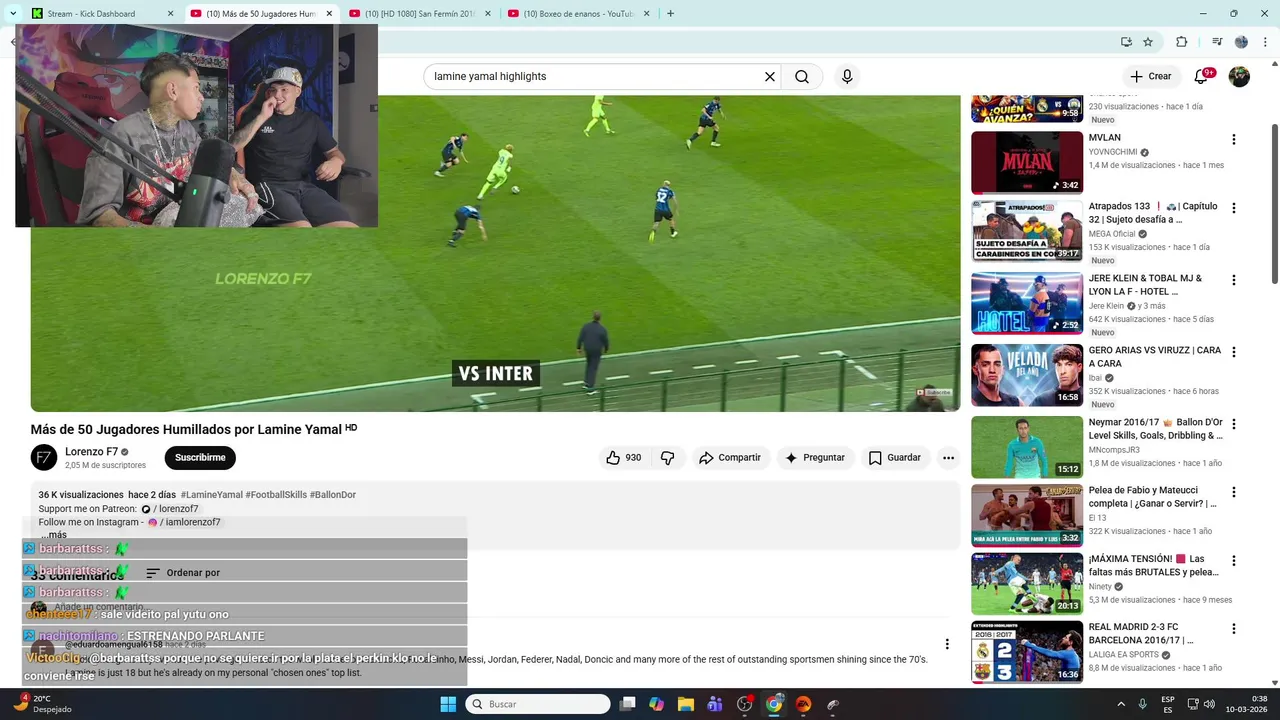This screenshot has height=720, width=1280.
Task: Open options for GERO ARIAS VS VIRUZZ video
Action: pos(1233,352)
